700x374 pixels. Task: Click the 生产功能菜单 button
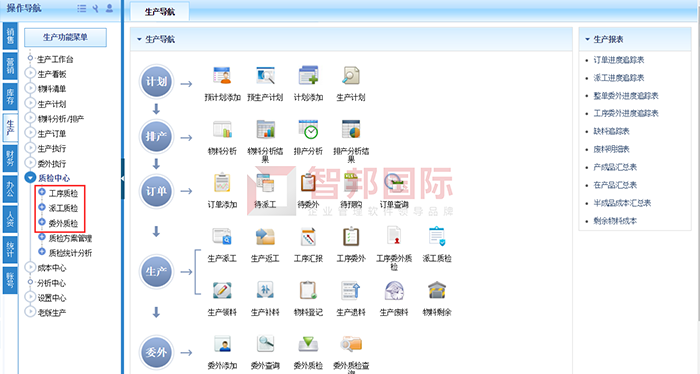point(65,37)
